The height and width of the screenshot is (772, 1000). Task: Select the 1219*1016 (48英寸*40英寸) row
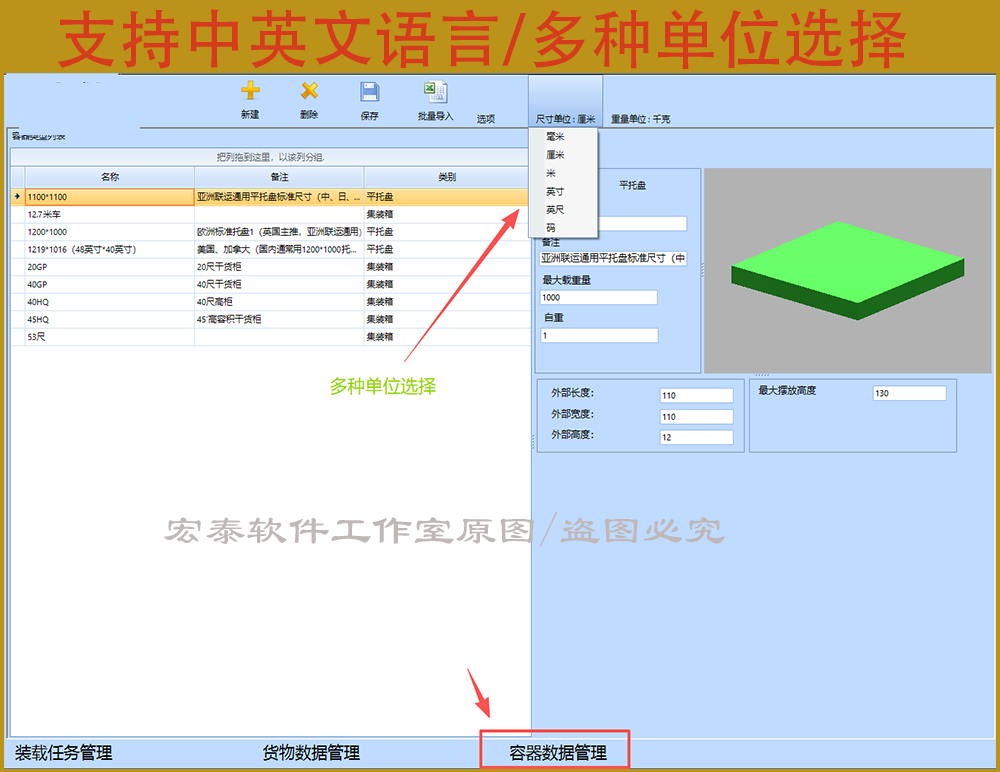[270, 249]
